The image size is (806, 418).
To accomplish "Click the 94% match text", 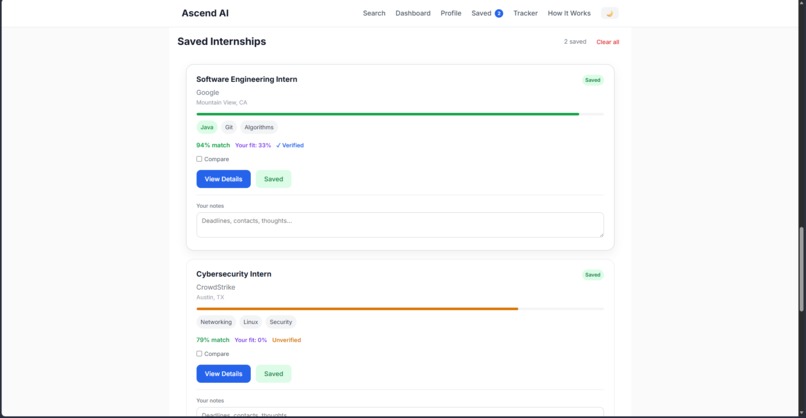I will [x=213, y=146].
